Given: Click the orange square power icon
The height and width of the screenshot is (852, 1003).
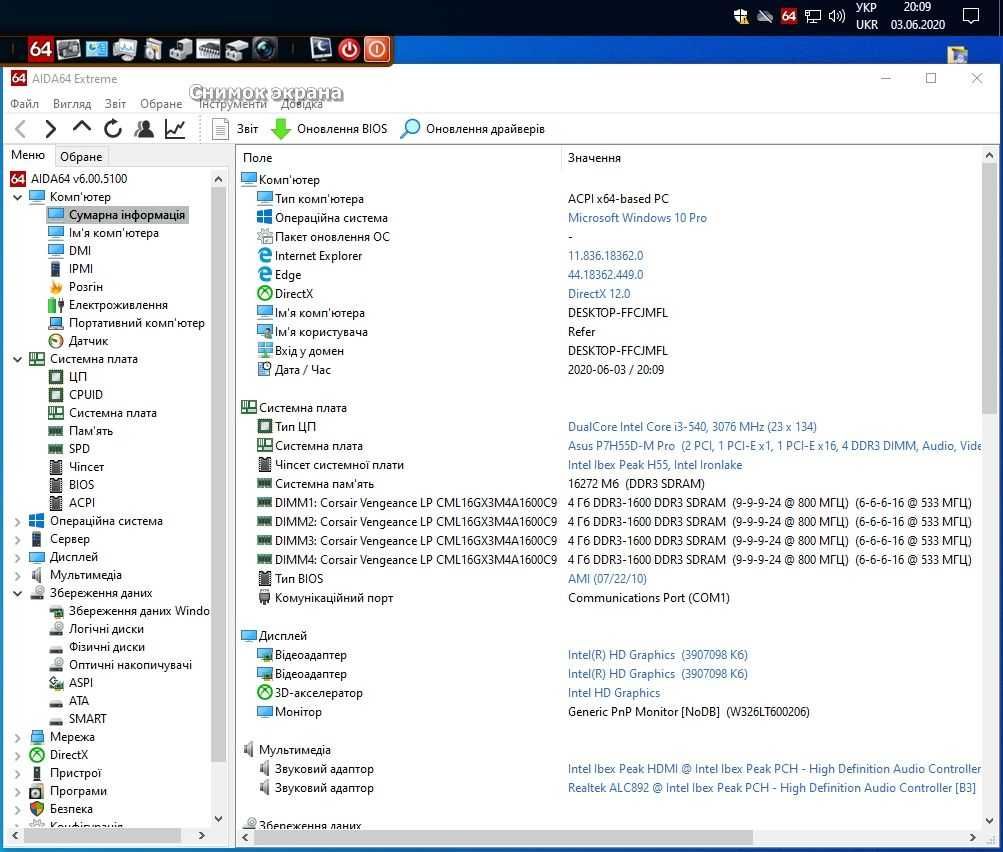Looking at the screenshot, I should tap(377, 49).
